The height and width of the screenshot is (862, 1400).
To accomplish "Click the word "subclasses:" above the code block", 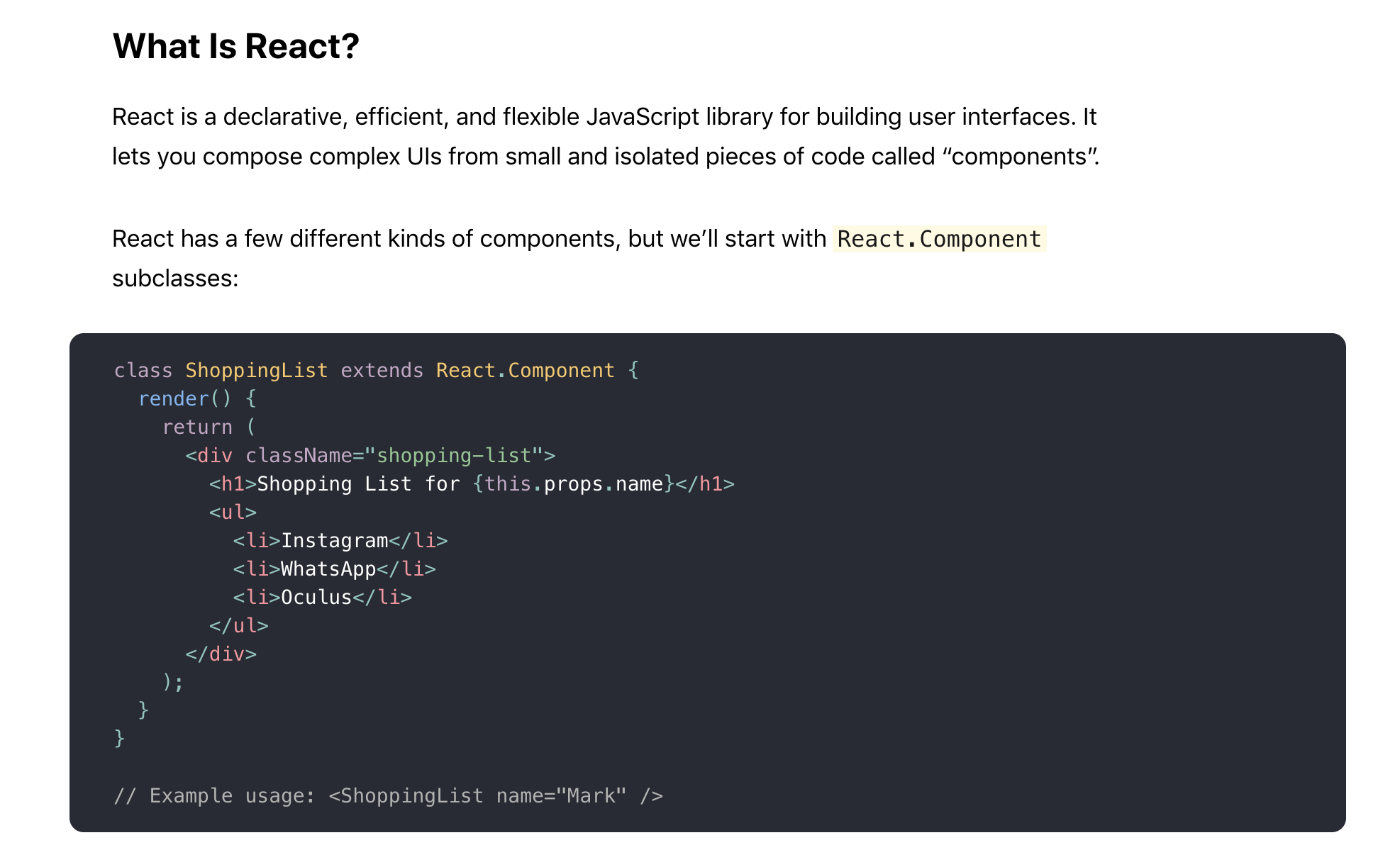I will pos(175,279).
